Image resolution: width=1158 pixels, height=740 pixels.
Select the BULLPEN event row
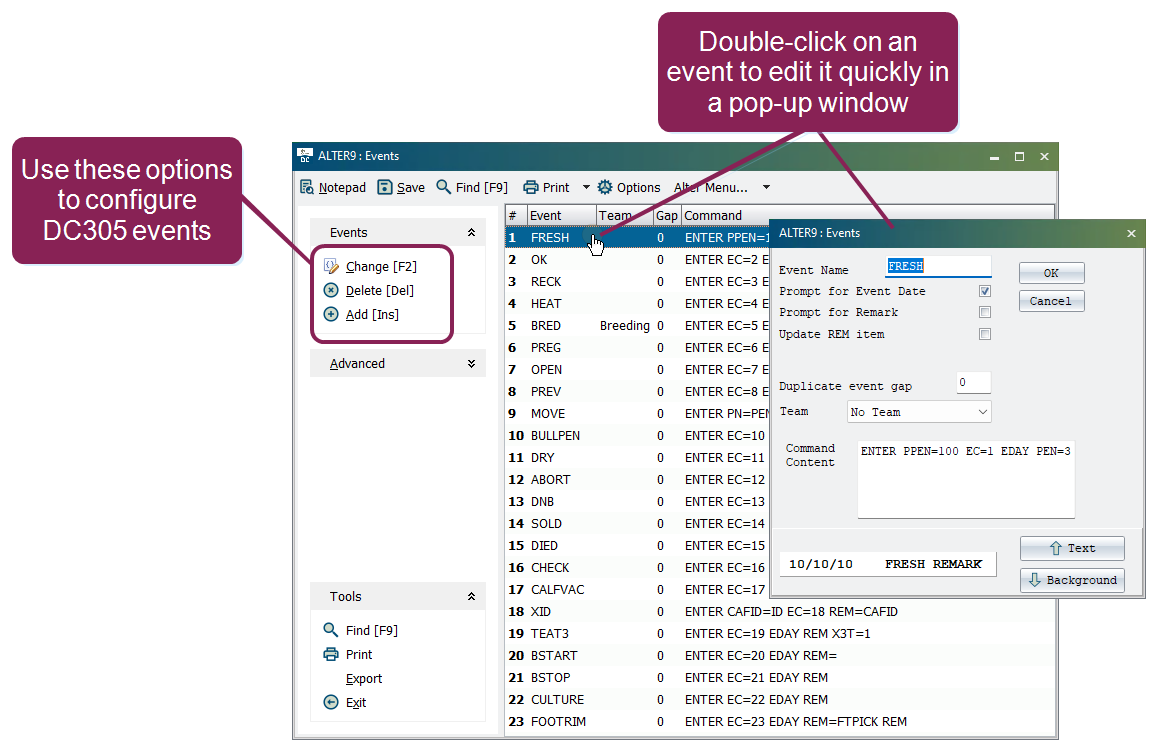[637, 436]
